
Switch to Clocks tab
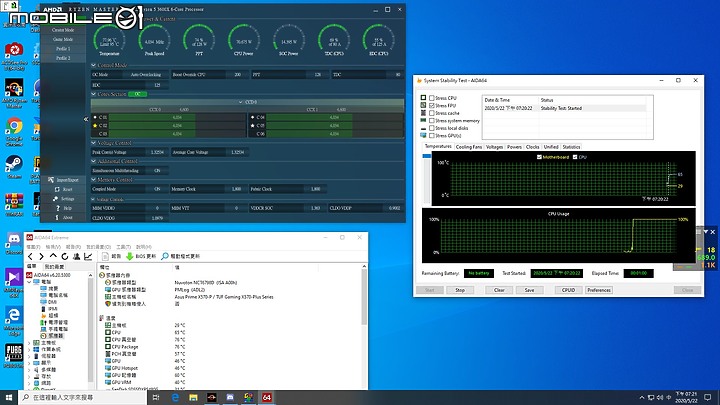[x=533, y=147]
